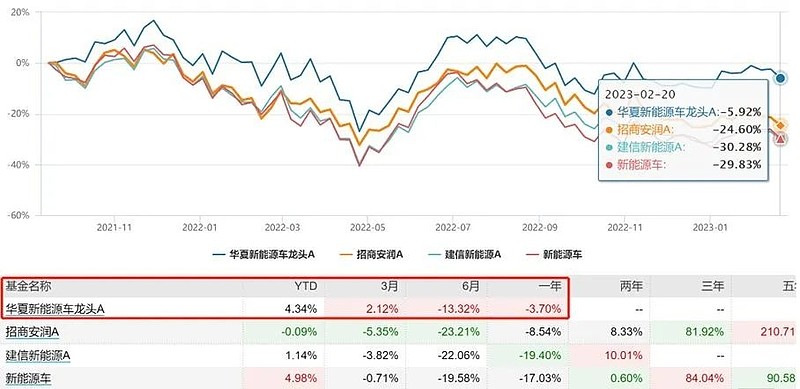The height and width of the screenshot is (389, 800).
Task: Click the 2022-05 date label on axis
Action: point(366,226)
